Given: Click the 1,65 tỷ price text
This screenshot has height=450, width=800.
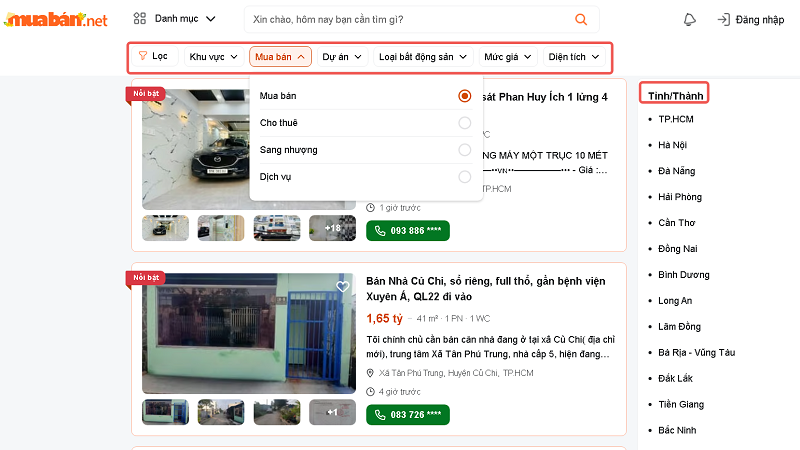Looking at the screenshot, I should 384,319.
